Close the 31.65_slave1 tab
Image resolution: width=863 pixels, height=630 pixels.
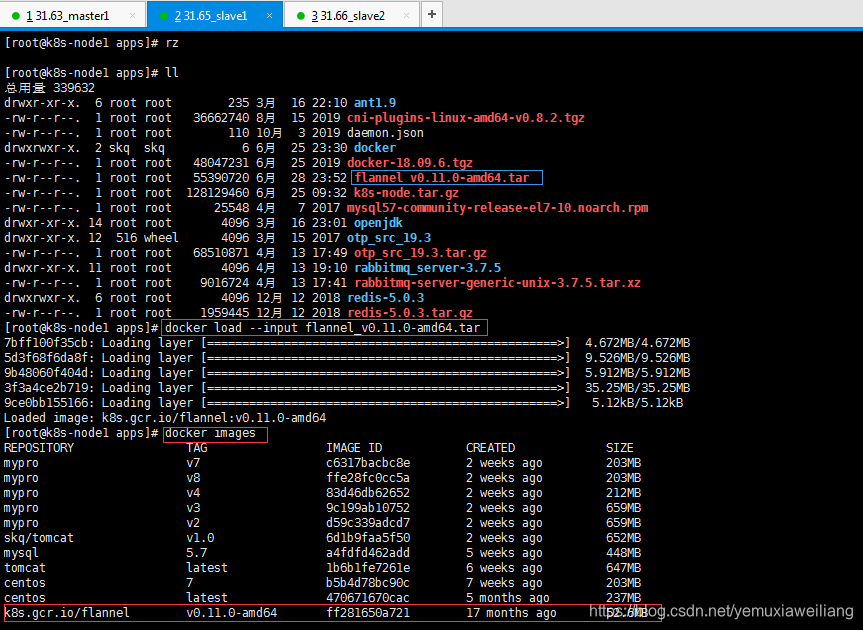coord(269,16)
